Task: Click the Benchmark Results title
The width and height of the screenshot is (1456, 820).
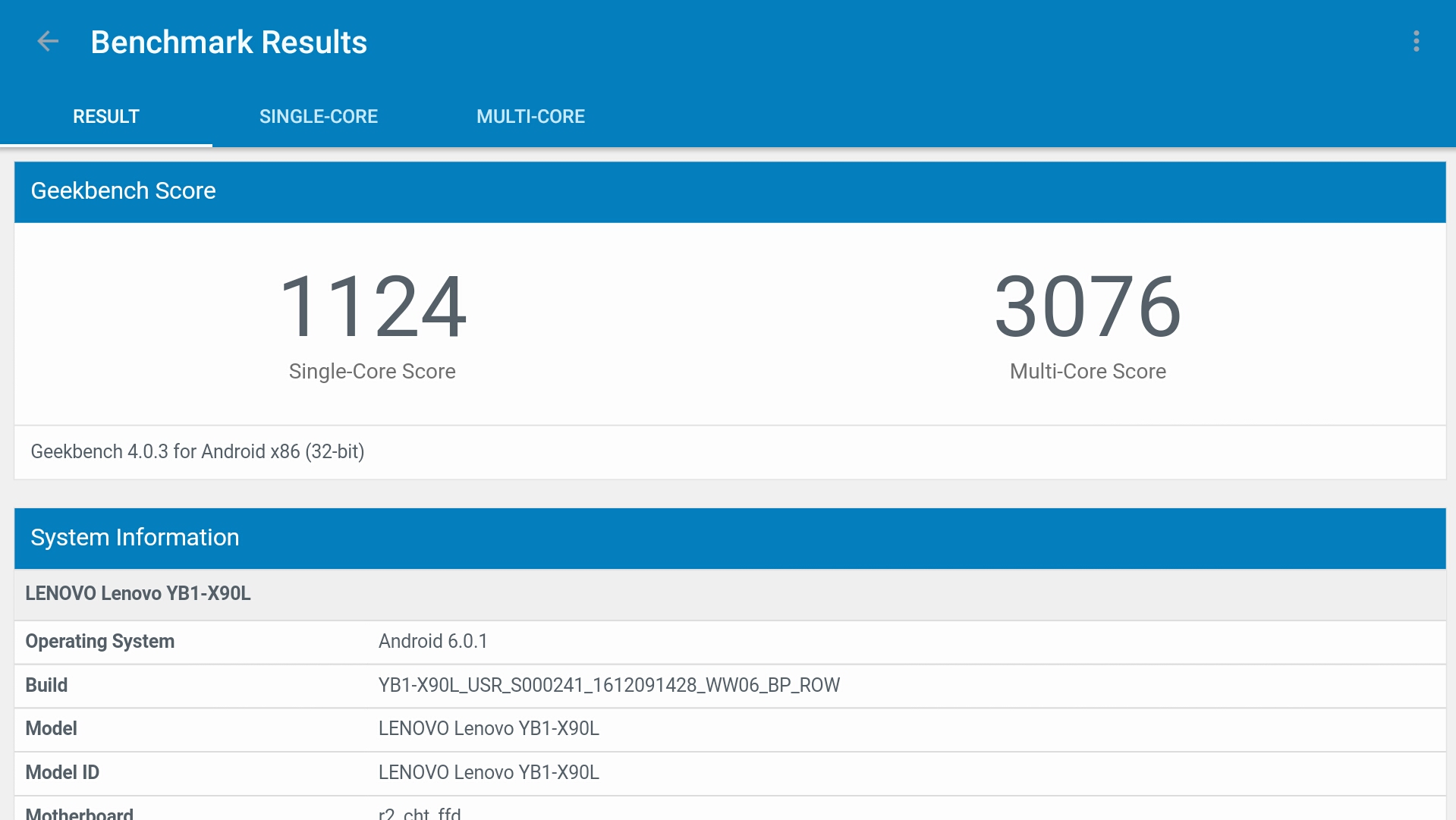Action: (229, 42)
